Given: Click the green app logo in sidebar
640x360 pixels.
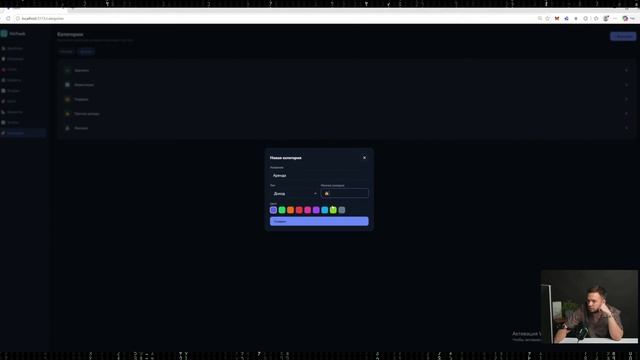Looking at the screenshot, I should [4, 33].
